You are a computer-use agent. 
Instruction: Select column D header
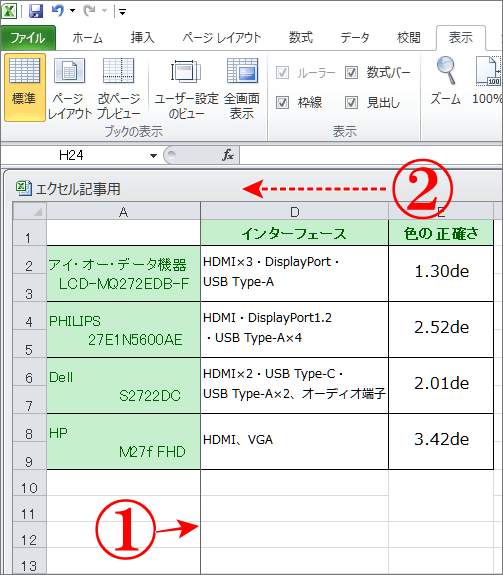[x=294, y=211]
